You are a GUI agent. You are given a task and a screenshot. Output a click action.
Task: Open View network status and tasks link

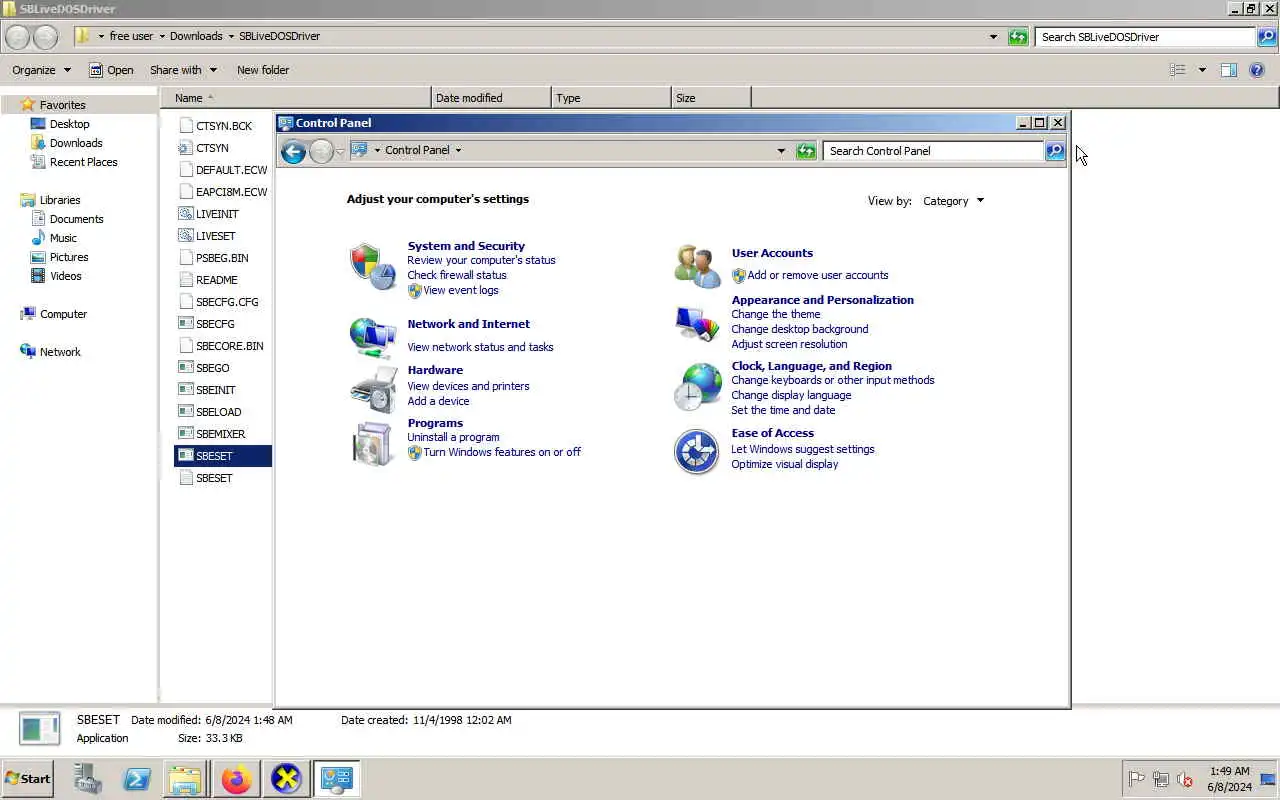(480, 347)
